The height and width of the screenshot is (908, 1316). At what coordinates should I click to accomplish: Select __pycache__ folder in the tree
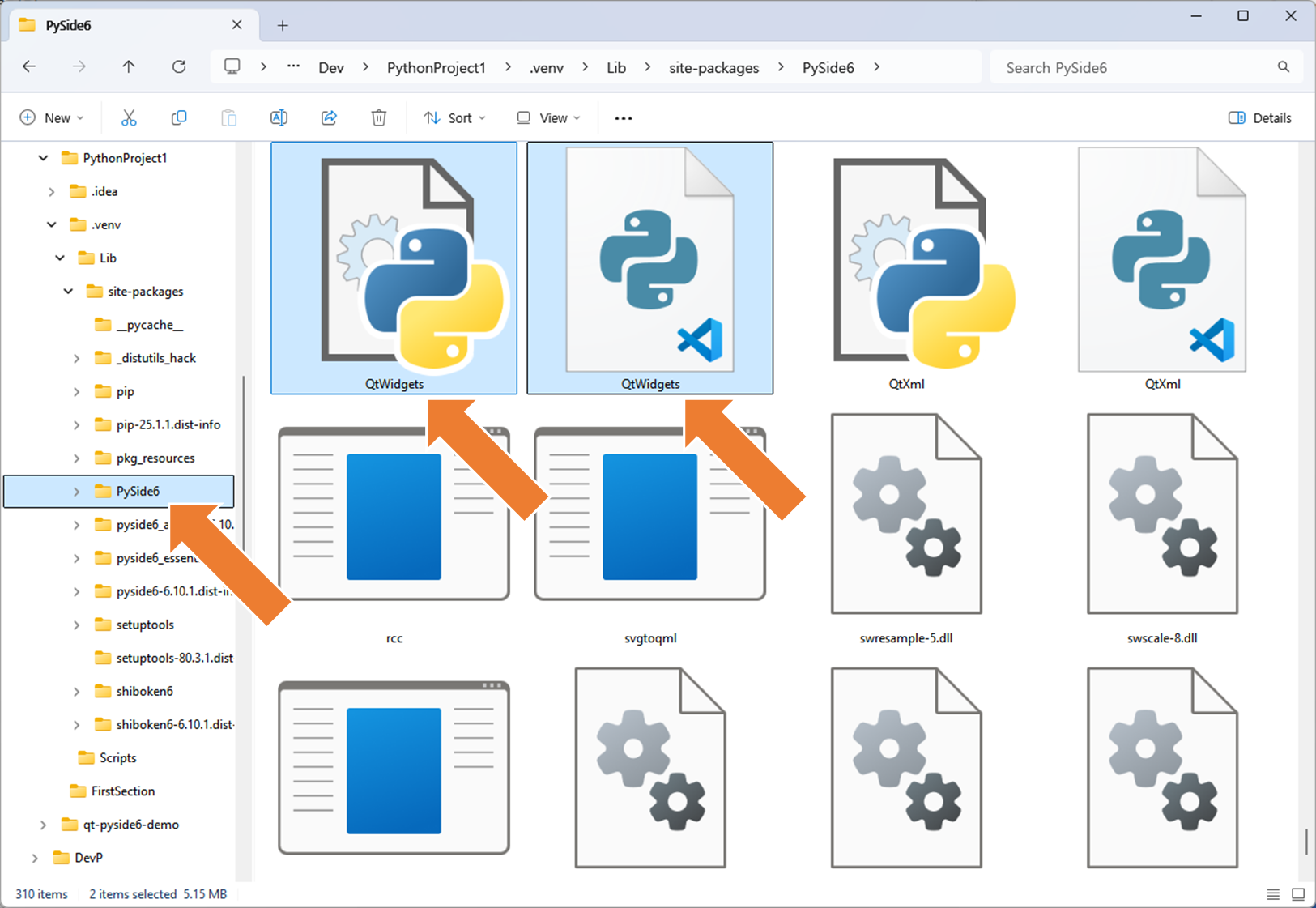150,325
